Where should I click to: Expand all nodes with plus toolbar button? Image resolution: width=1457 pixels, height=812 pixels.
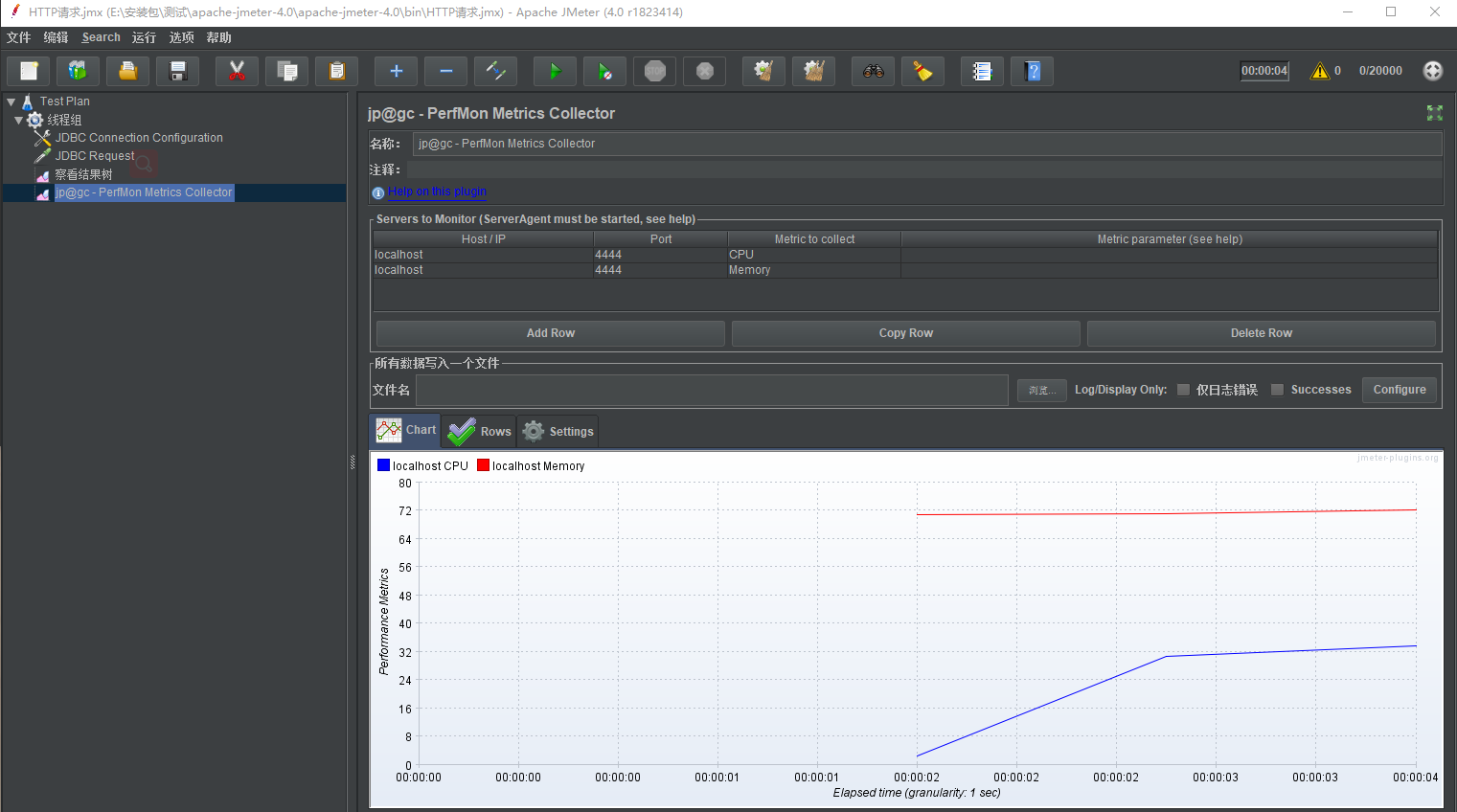[x=396, y=72]
